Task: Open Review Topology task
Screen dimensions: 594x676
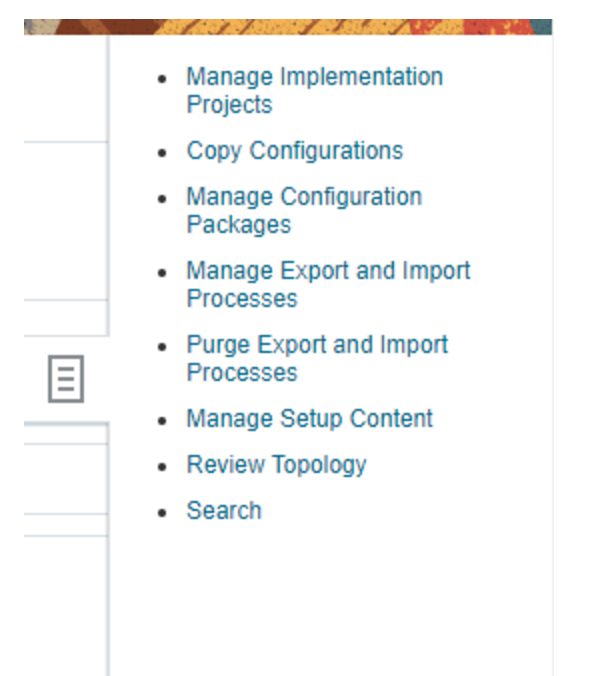Action: tap(276, 465)
